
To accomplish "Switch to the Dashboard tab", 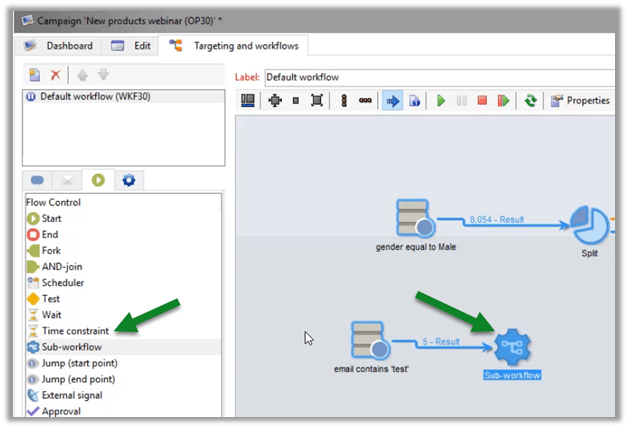I will click(59, 46).
